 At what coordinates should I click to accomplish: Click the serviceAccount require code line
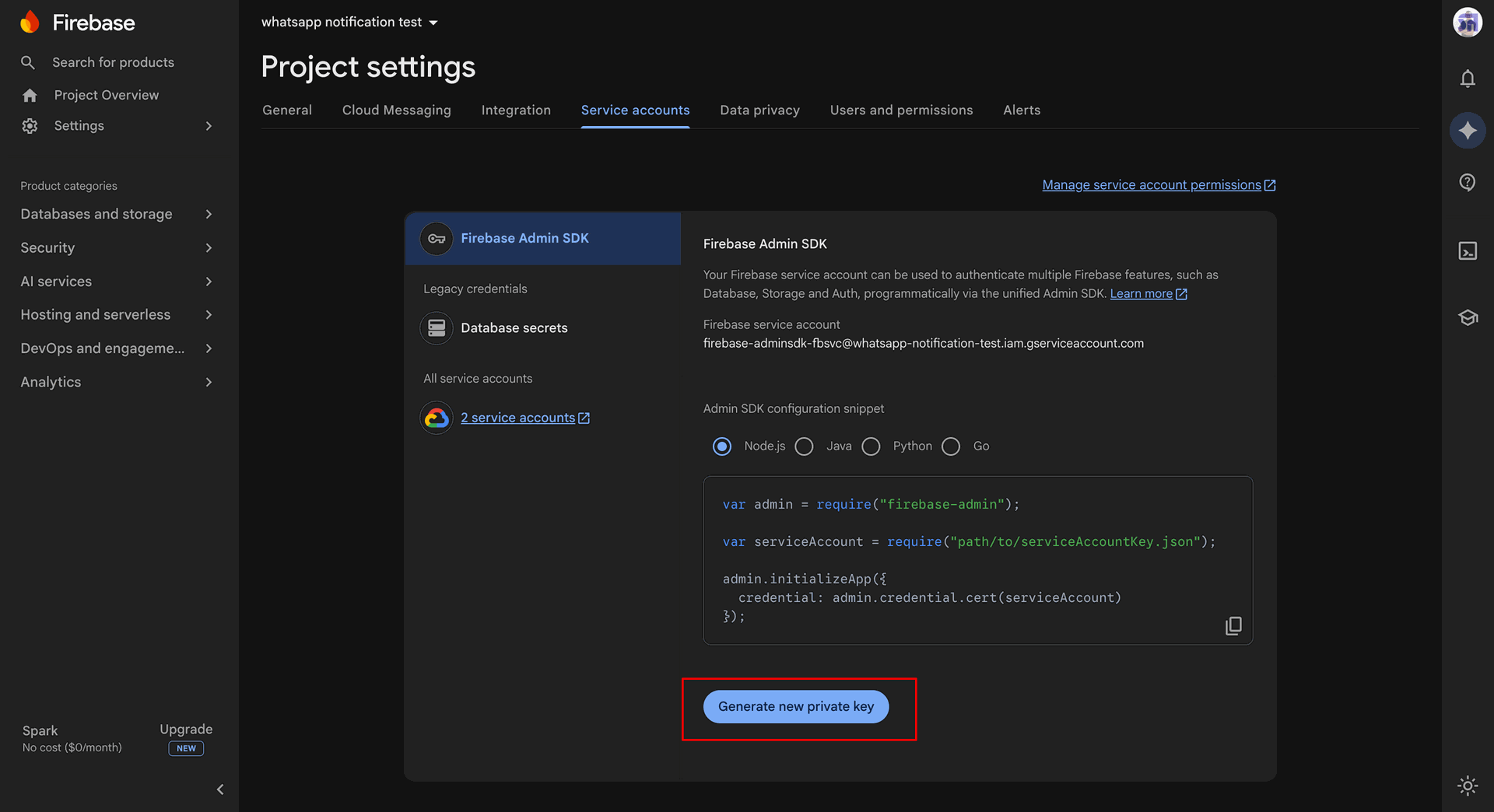[969, 541]
